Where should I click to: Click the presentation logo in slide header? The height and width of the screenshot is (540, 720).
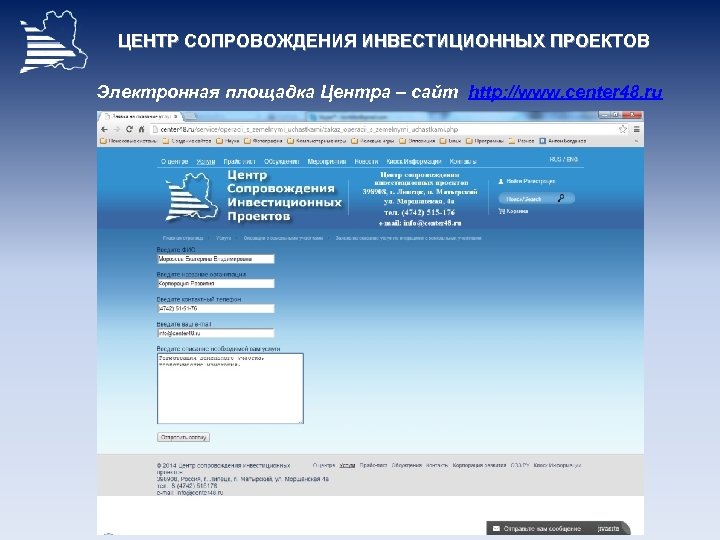pyautogui.click(x=54, y=41)
